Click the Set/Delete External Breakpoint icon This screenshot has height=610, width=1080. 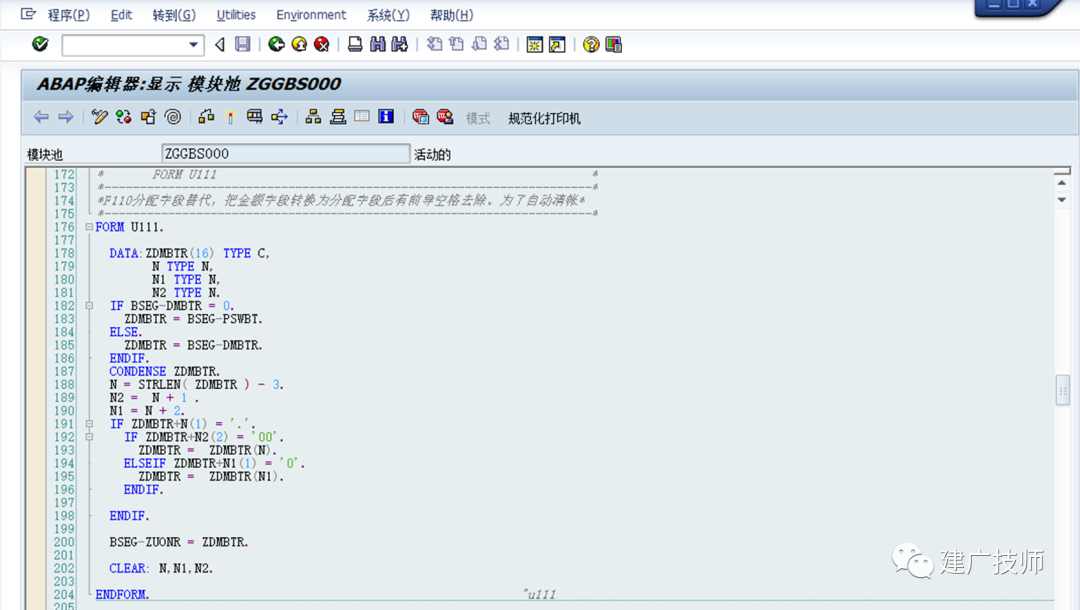[445, 117]
